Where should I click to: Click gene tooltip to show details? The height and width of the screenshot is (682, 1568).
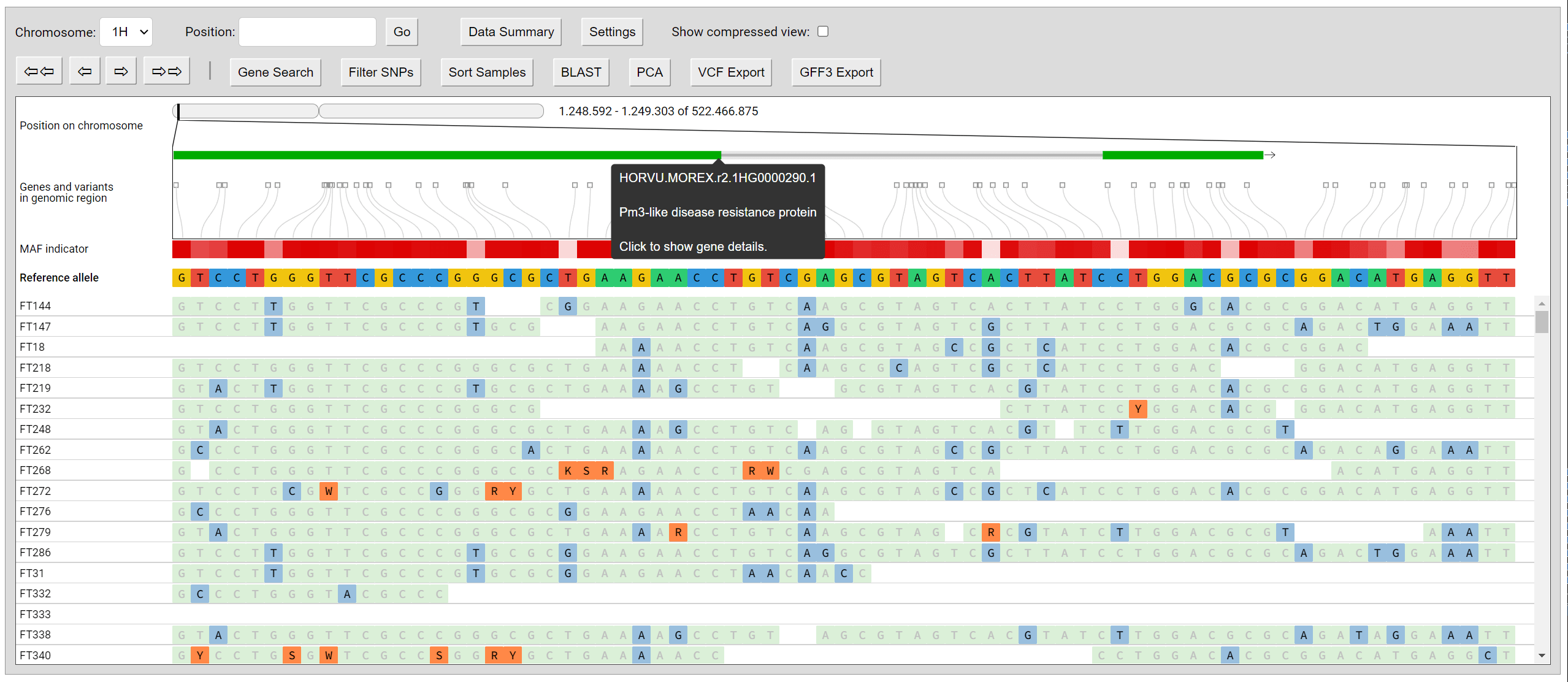pyautogui.click(x=717, y=212)
